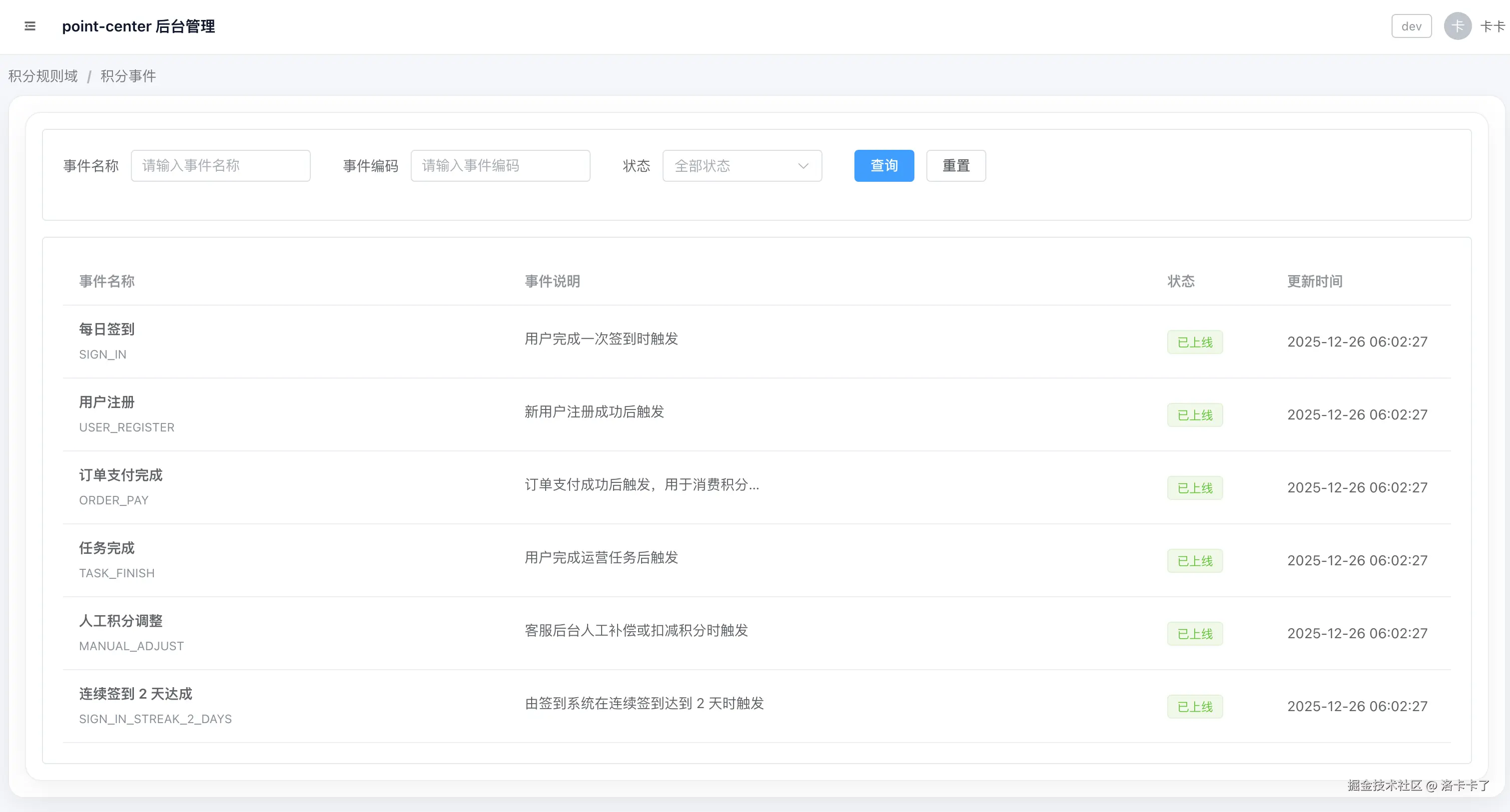Click the 更新时间 column header

tap(1314, 281)
